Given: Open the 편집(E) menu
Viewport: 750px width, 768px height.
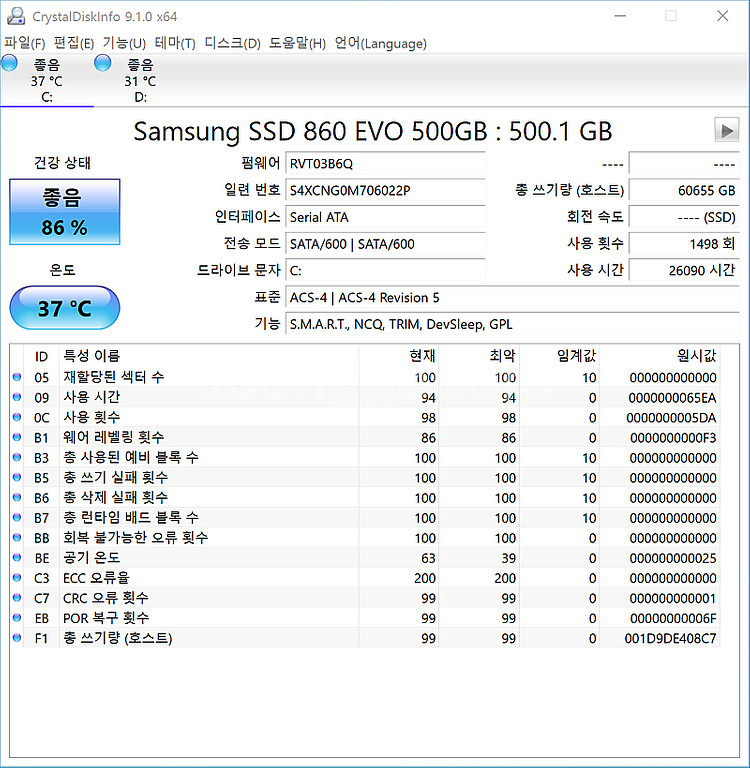Looking at the screenshot, I should (x=73, y=43).
